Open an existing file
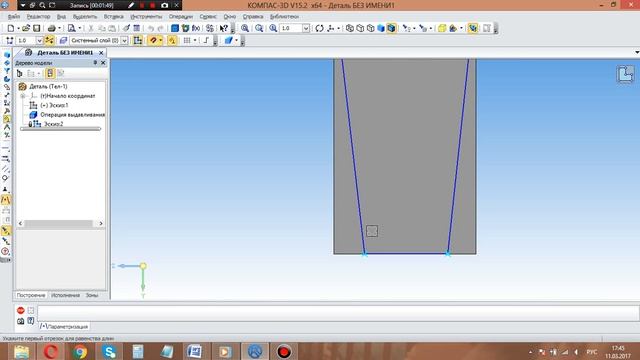The image size is (640, 360). pos(26,28)
